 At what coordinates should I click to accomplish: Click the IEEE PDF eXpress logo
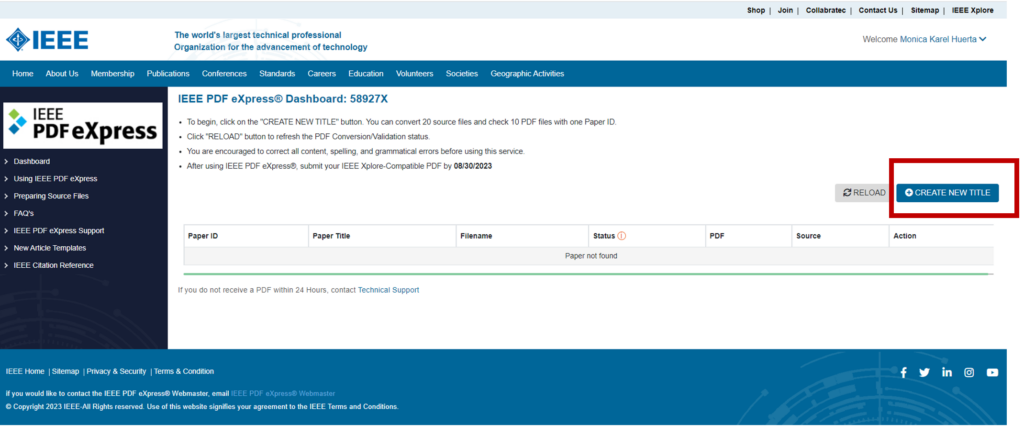(x=83, y=125)
